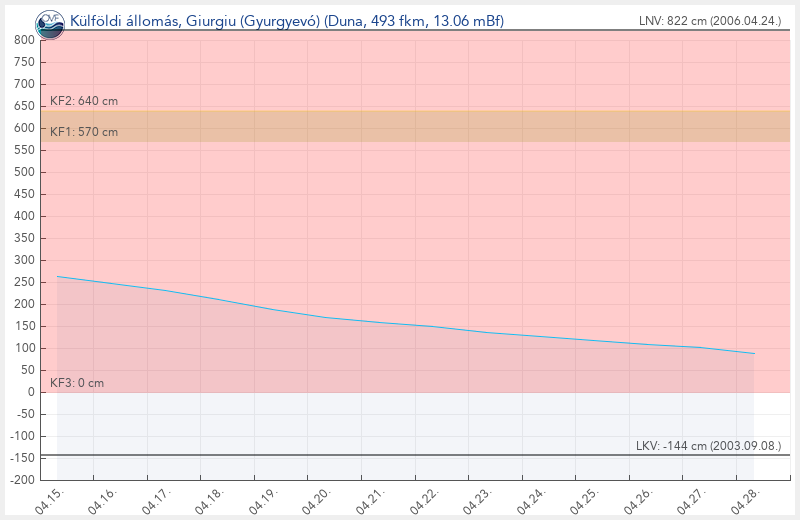The height and width of the screenshot is (520, 800).
Task: Click the KF2: 640 cm threshold label
Action: (84, 101)
